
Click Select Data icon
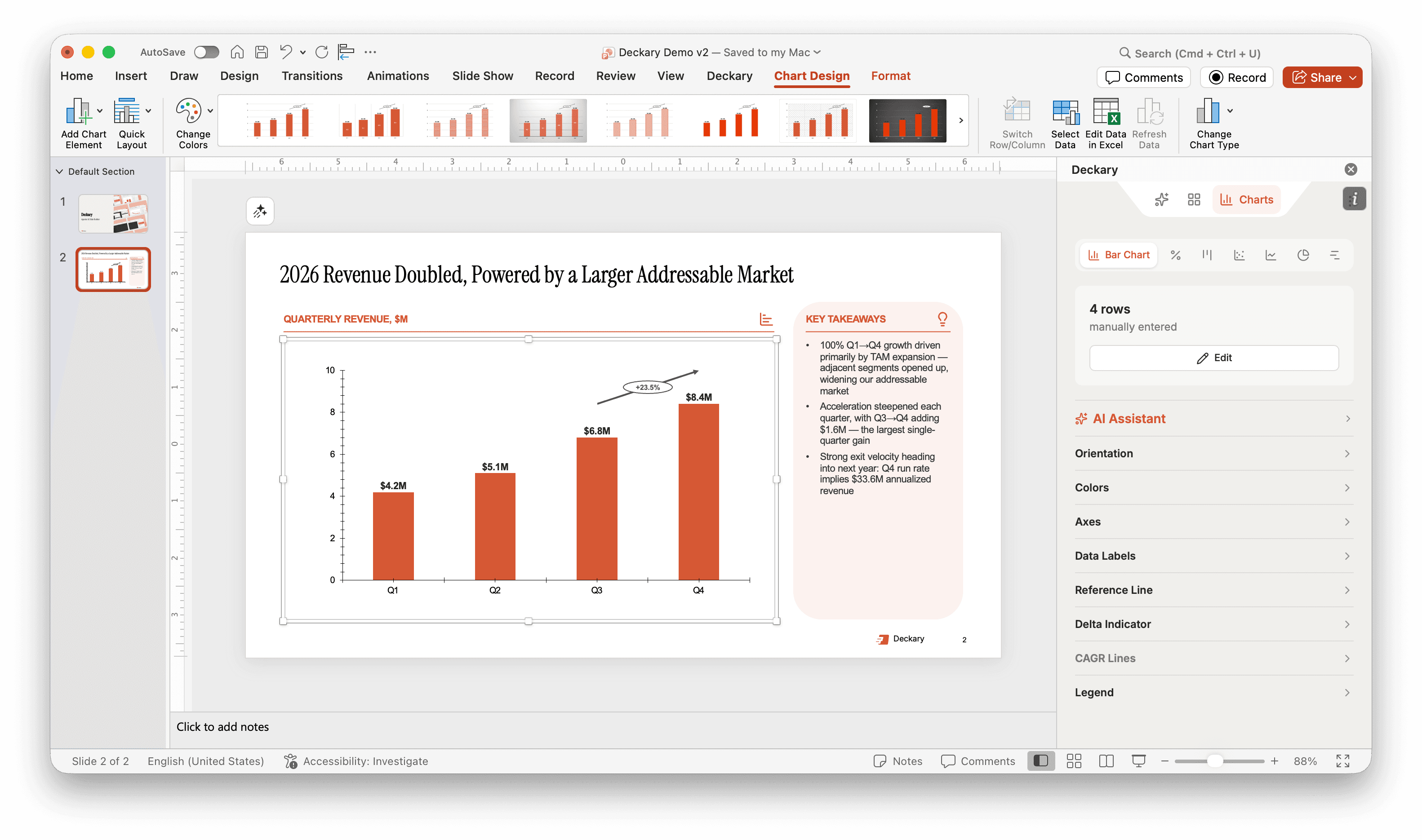pyautogui.click(x=1065, y=124)
